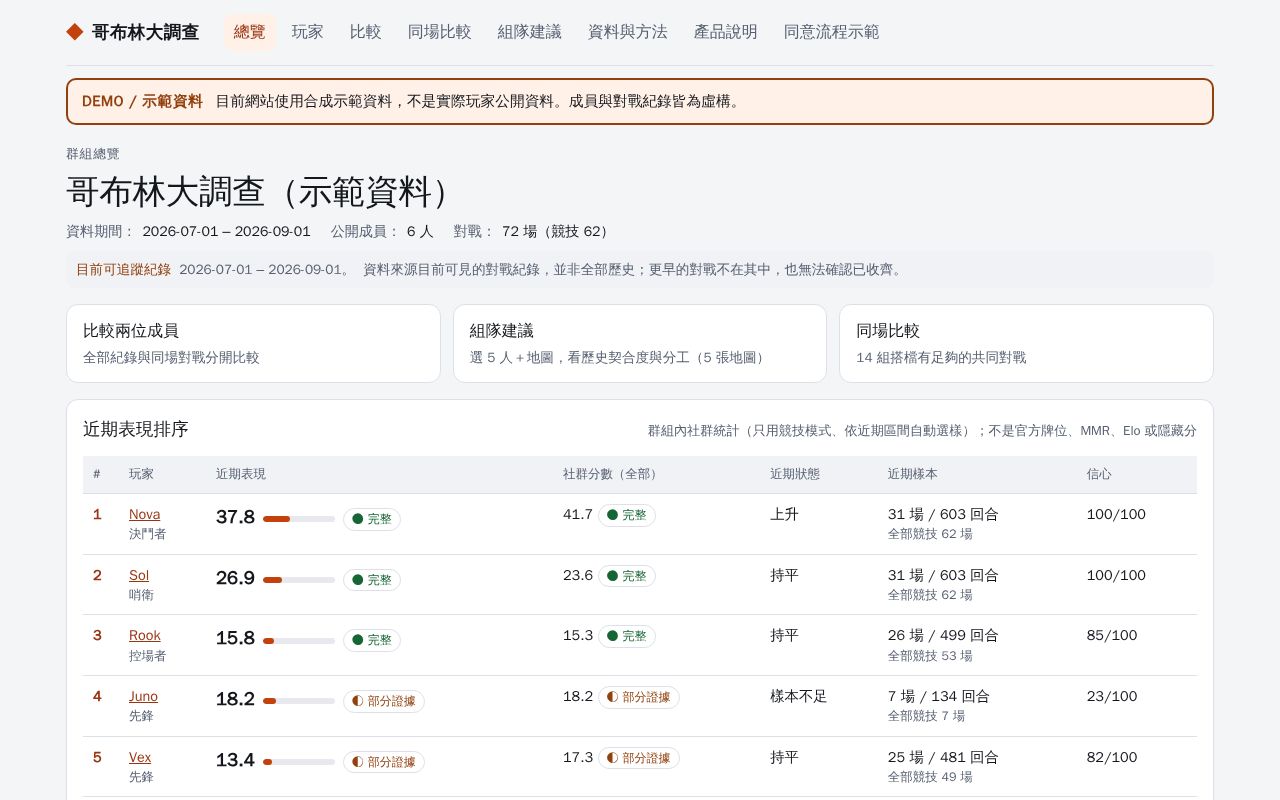Click the date range 2026-07-01 – 2026-09-01 under title

226,231
